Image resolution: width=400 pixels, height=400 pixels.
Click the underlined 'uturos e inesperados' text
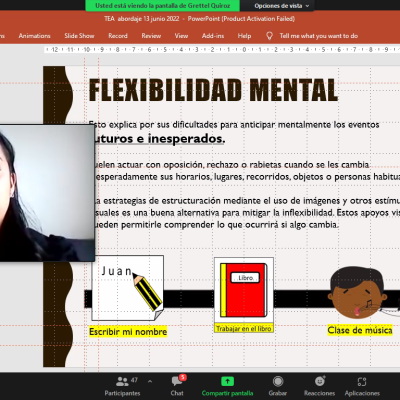coord(159,139)
